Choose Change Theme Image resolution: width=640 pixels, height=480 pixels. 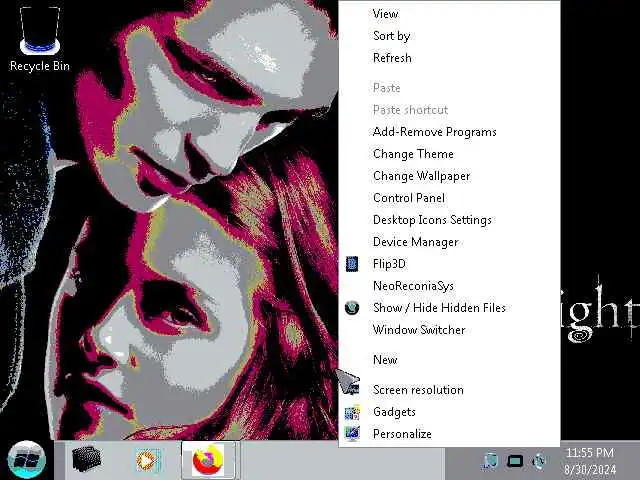(x=449, y=154)
